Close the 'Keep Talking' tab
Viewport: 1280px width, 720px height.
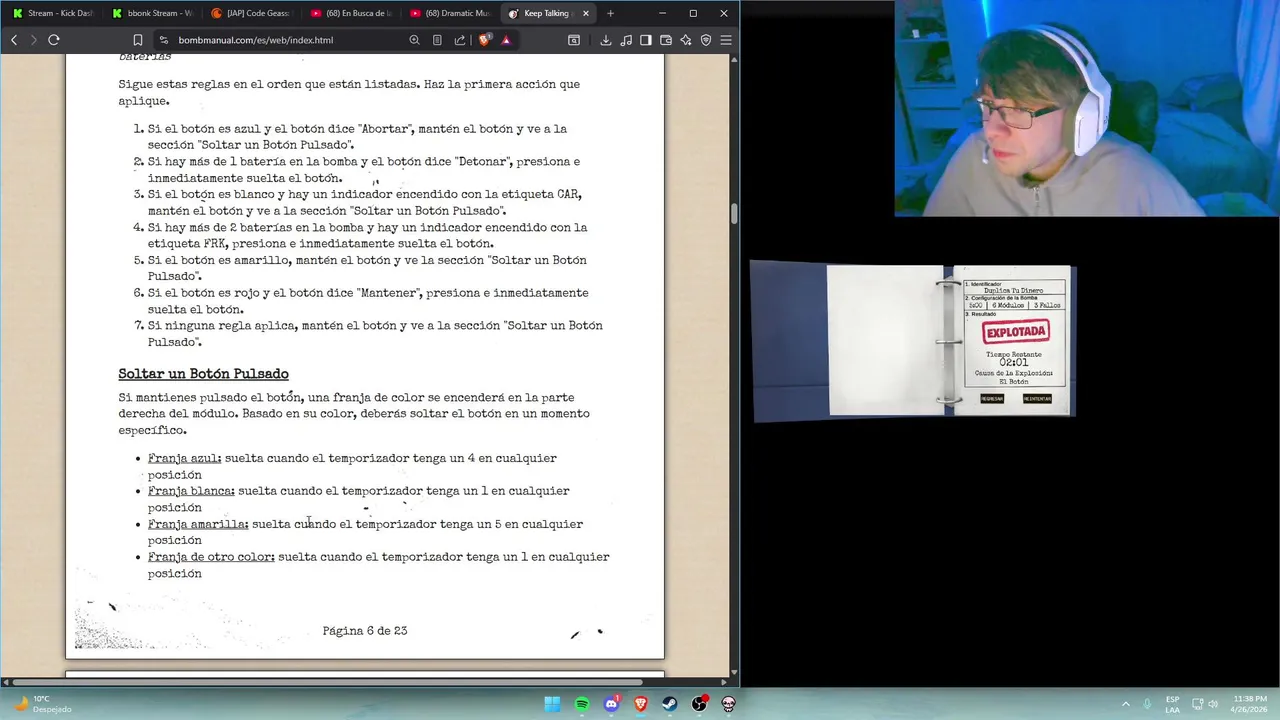tap(585, 13)
